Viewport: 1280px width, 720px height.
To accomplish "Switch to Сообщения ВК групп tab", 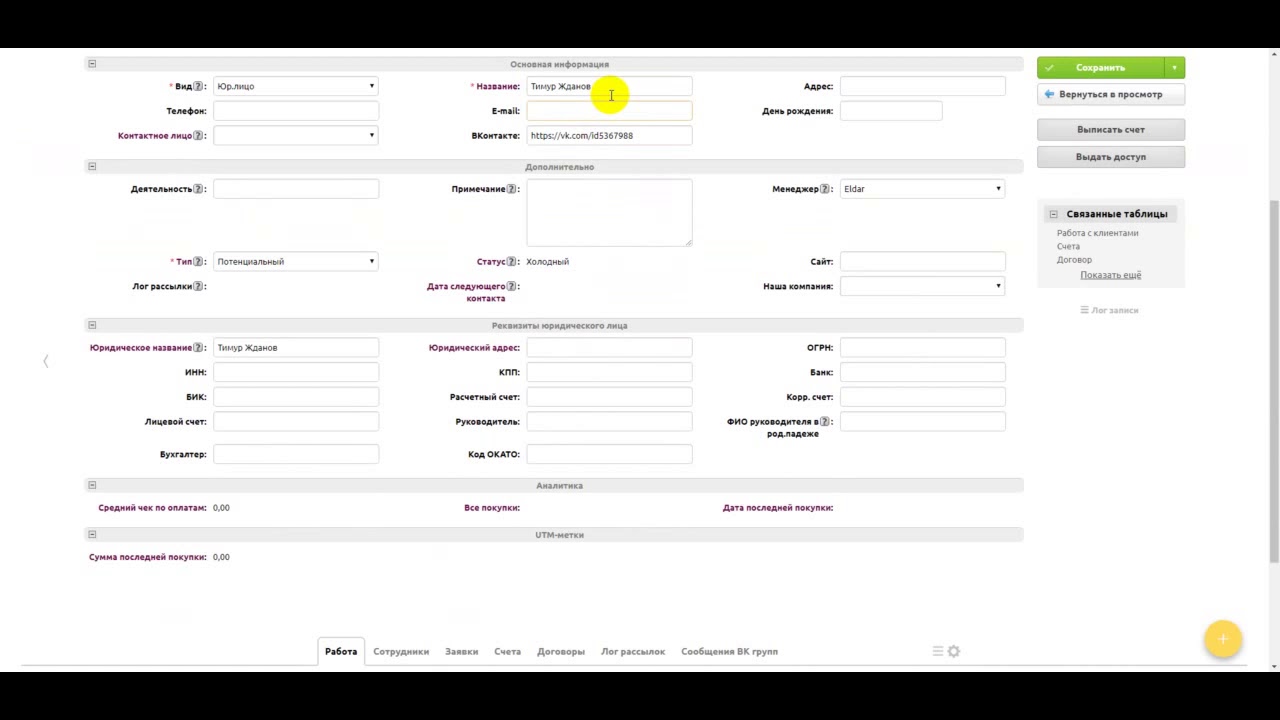I will click(x=730, y=651).
